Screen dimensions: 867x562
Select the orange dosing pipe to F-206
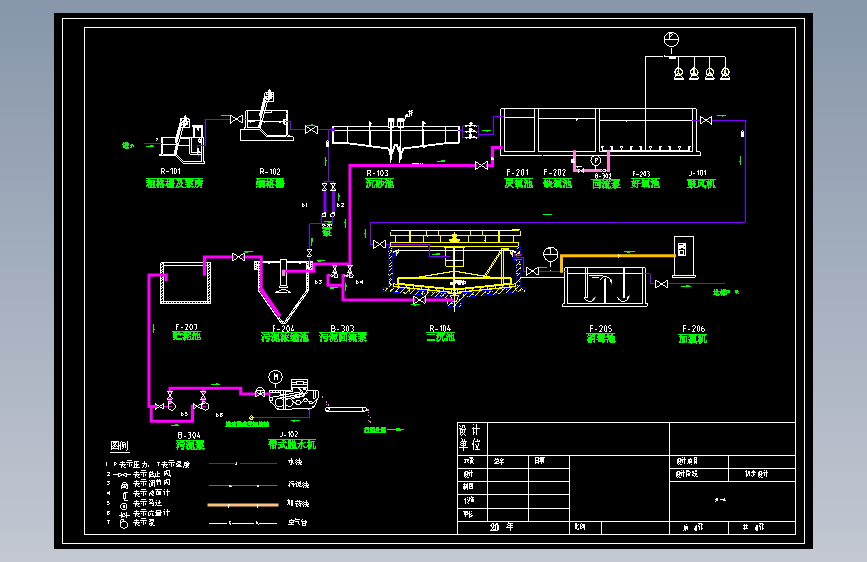pos(618,256)
